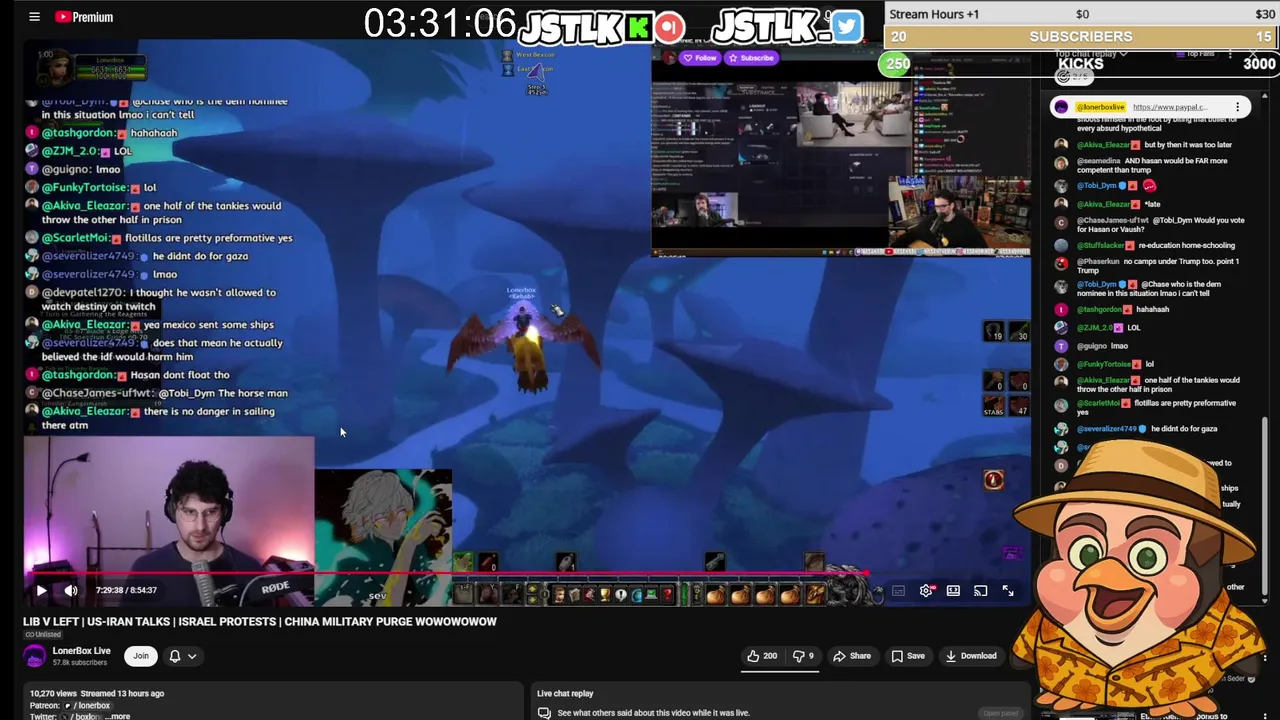
Task: Click the Twitter bird icon in the overlay
Action: [846, 26]
